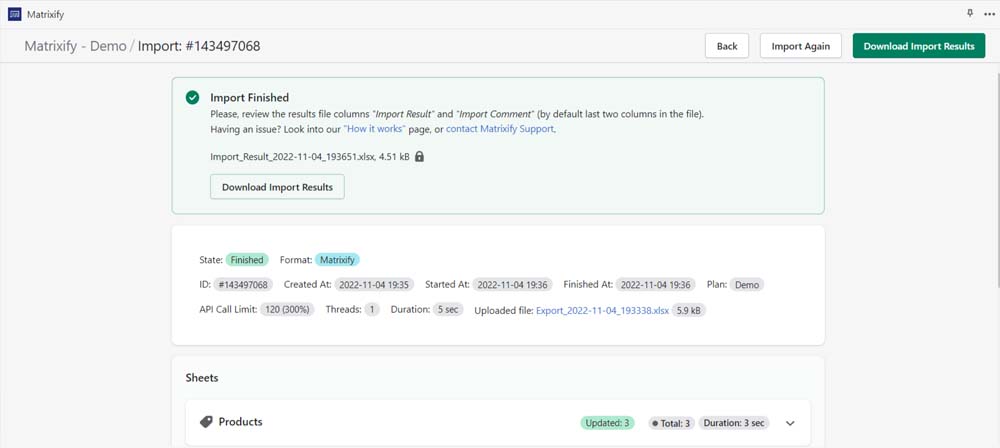
Task: Click the Import_Result_2022-11-04_193651.xlsx file name
Action: click(x=291, y=156)
